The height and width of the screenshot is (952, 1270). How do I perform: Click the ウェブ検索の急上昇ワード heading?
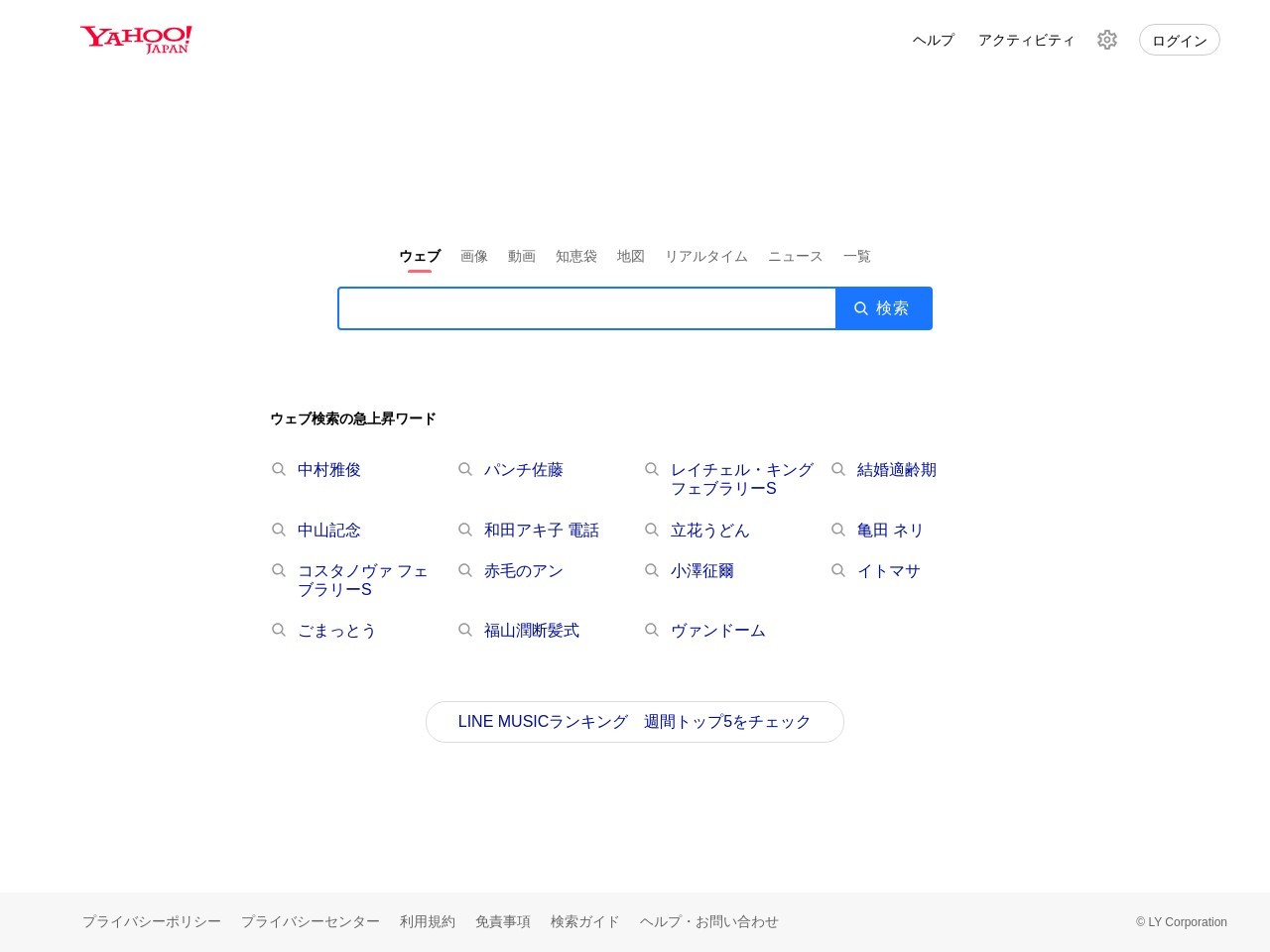(x=353, y=418)
